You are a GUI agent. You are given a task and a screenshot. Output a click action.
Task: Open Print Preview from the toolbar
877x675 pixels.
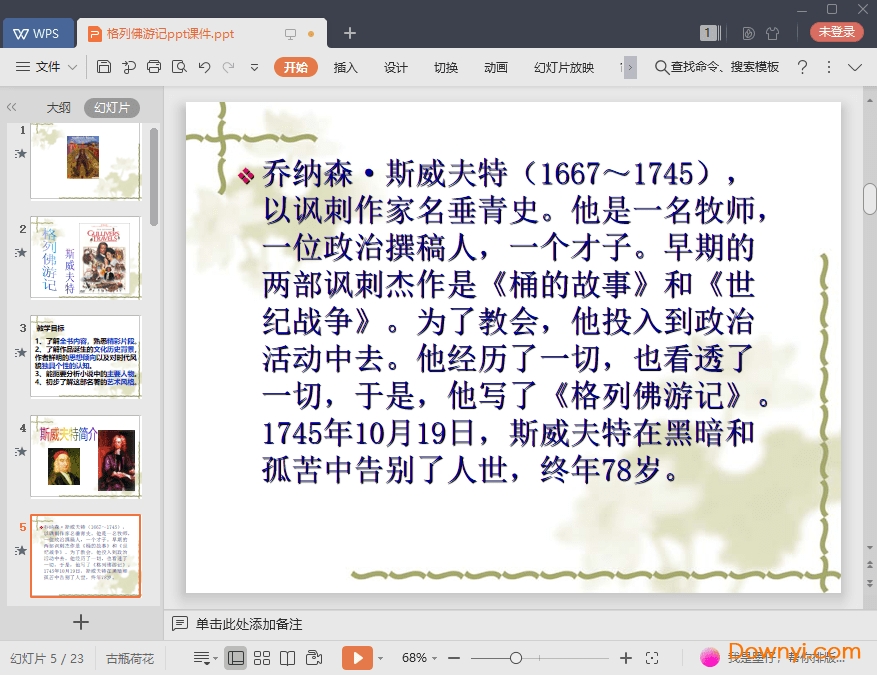coord(179,67)
